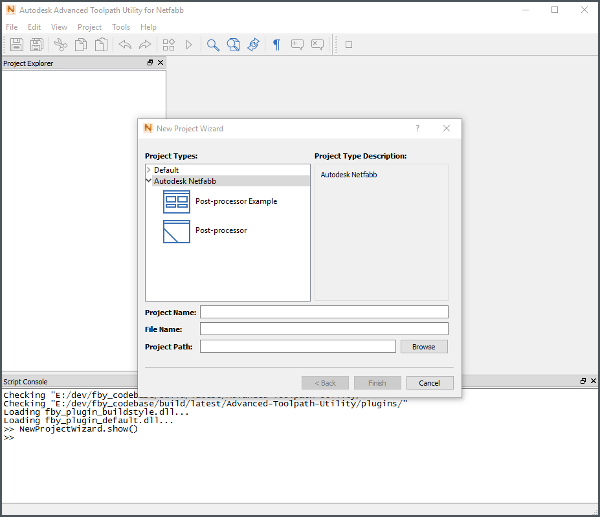Viewport: 600px width, 517px height.
Task: Float the Script Console panel
Action: (x=583, y=381)
